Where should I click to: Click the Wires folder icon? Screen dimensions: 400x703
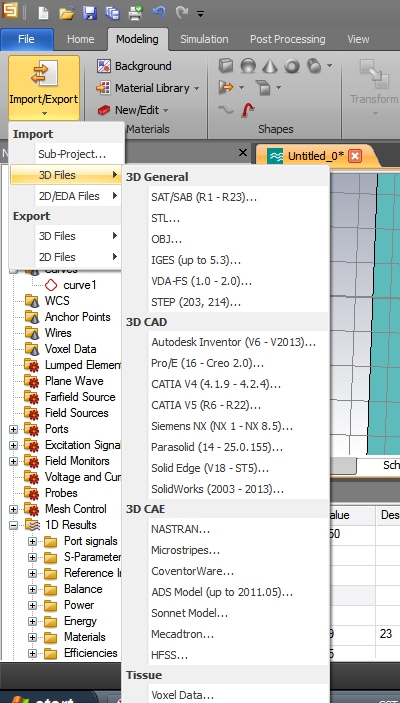[32, 333]
